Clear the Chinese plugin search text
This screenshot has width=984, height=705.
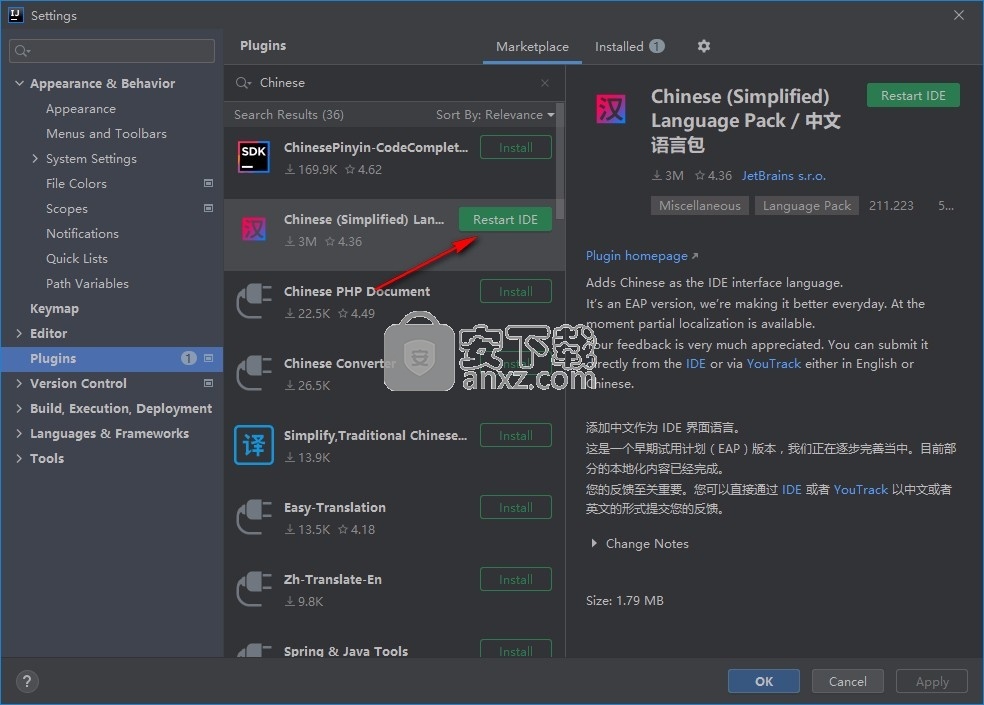click(544, 83)
